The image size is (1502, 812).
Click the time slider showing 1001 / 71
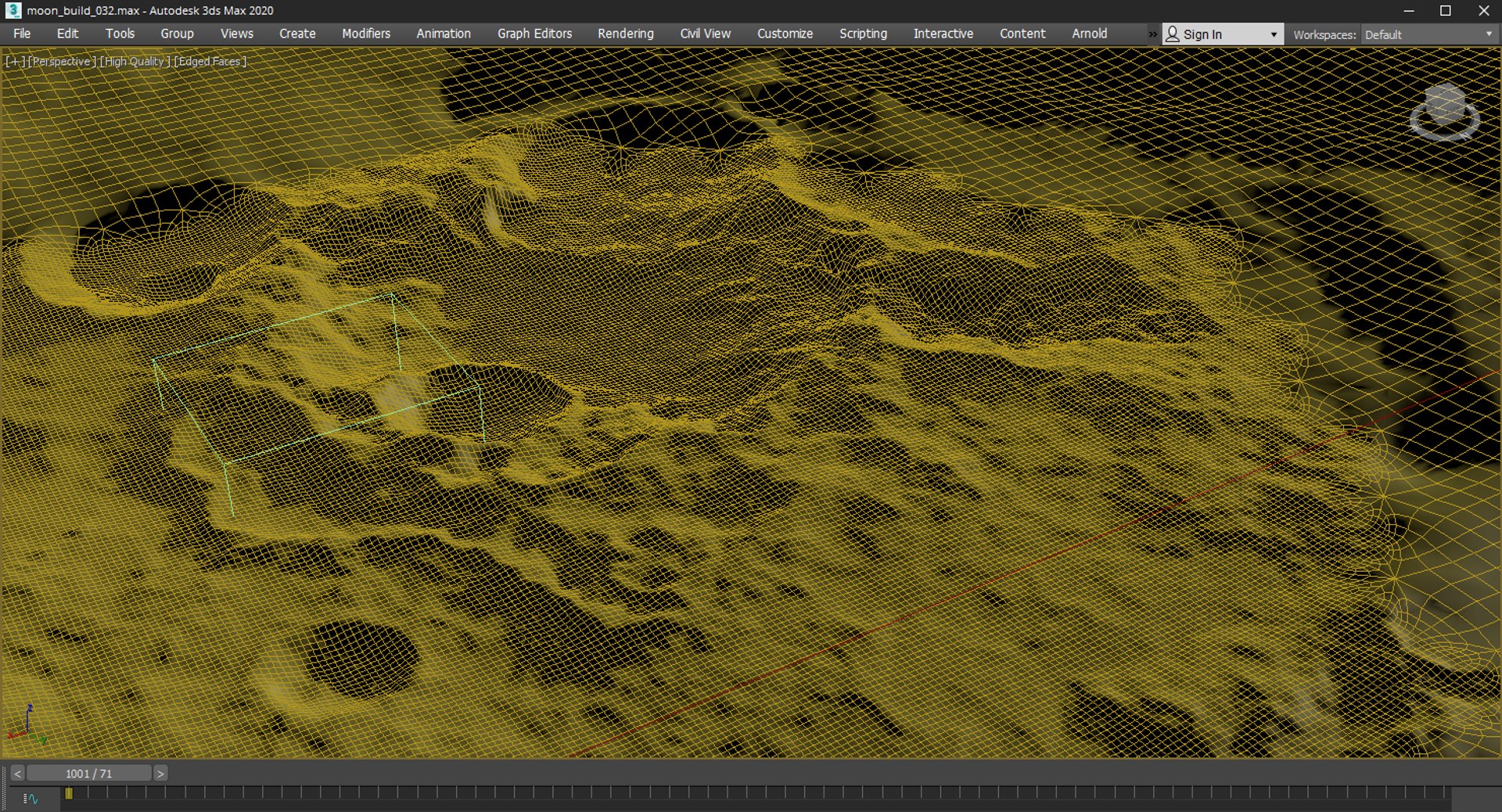click(x=88, y=773)
